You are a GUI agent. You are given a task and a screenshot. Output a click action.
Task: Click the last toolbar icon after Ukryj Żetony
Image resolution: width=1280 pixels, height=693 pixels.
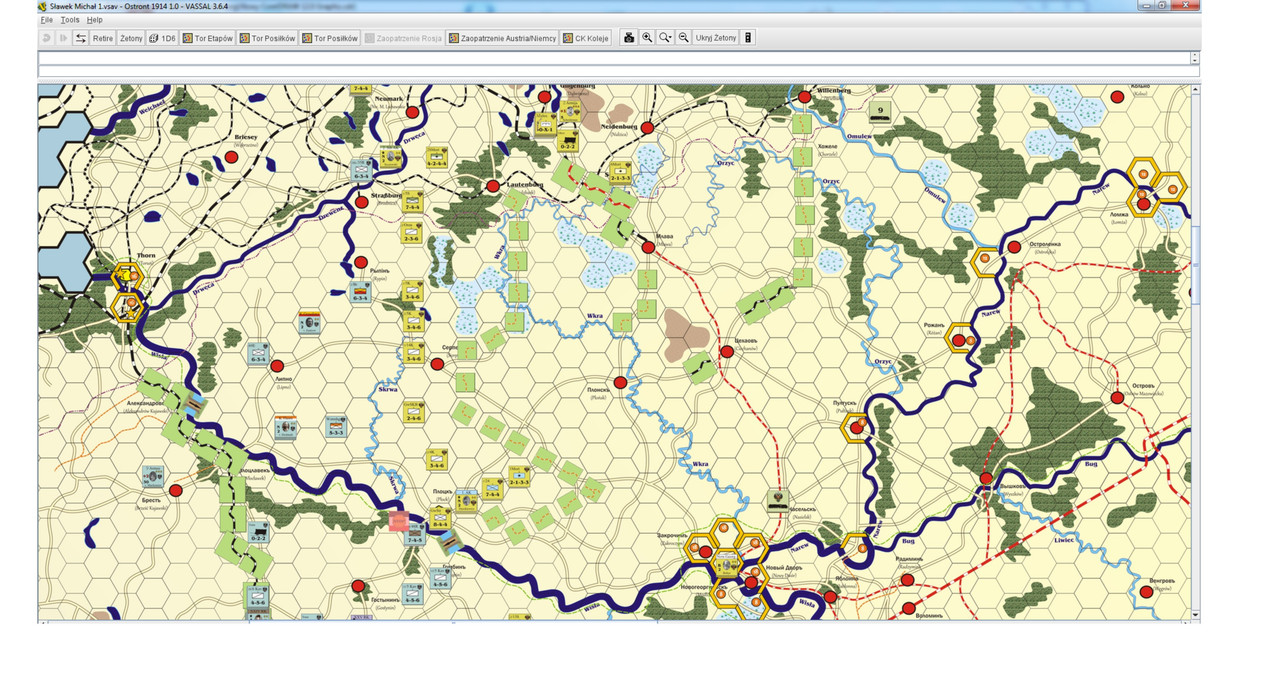tap(748, 38)
